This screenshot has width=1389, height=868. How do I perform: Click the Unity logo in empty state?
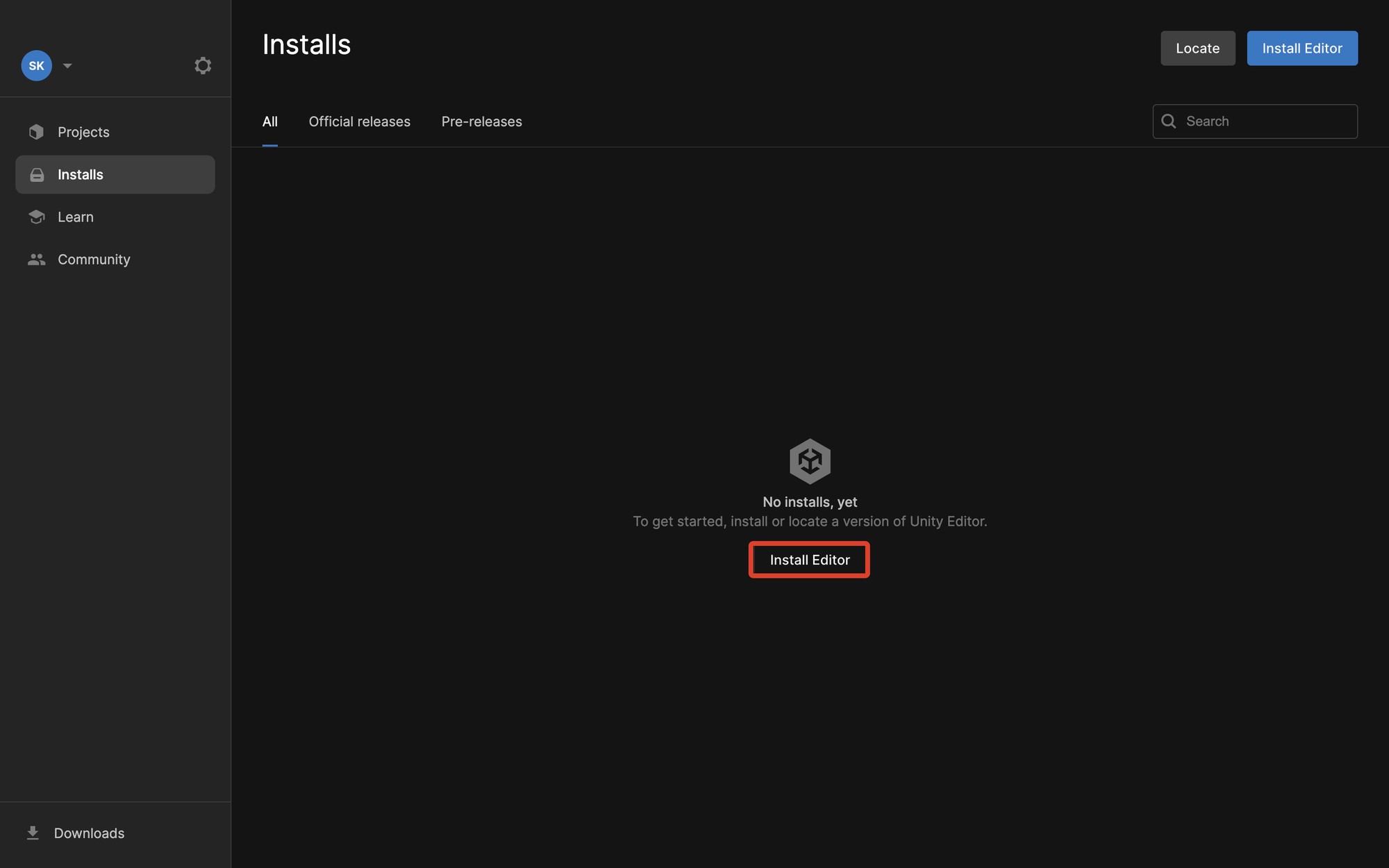(x=810, y=461)
